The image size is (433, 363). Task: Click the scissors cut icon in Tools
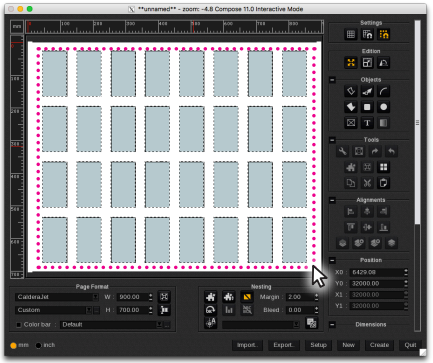pyautogui.click(x=367, y=183)
